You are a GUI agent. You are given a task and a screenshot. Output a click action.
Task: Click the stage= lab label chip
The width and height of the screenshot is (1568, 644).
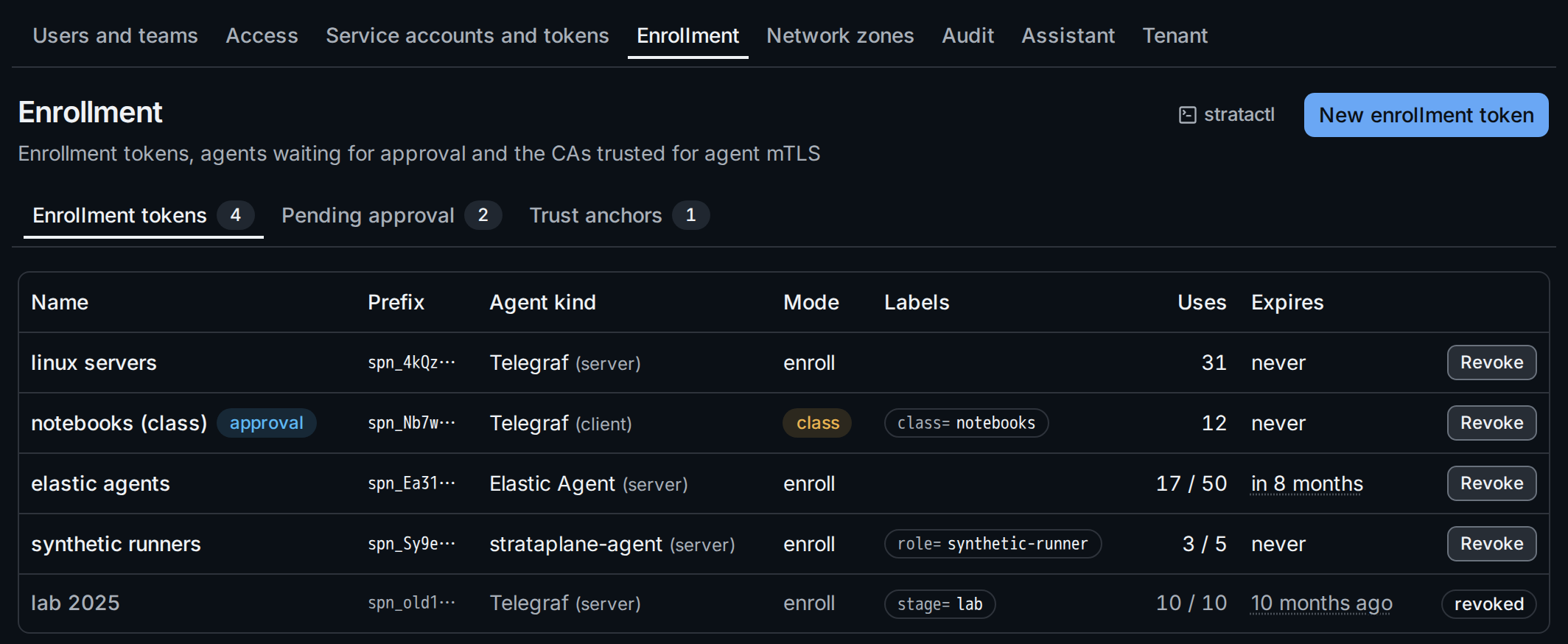[939, 604]
